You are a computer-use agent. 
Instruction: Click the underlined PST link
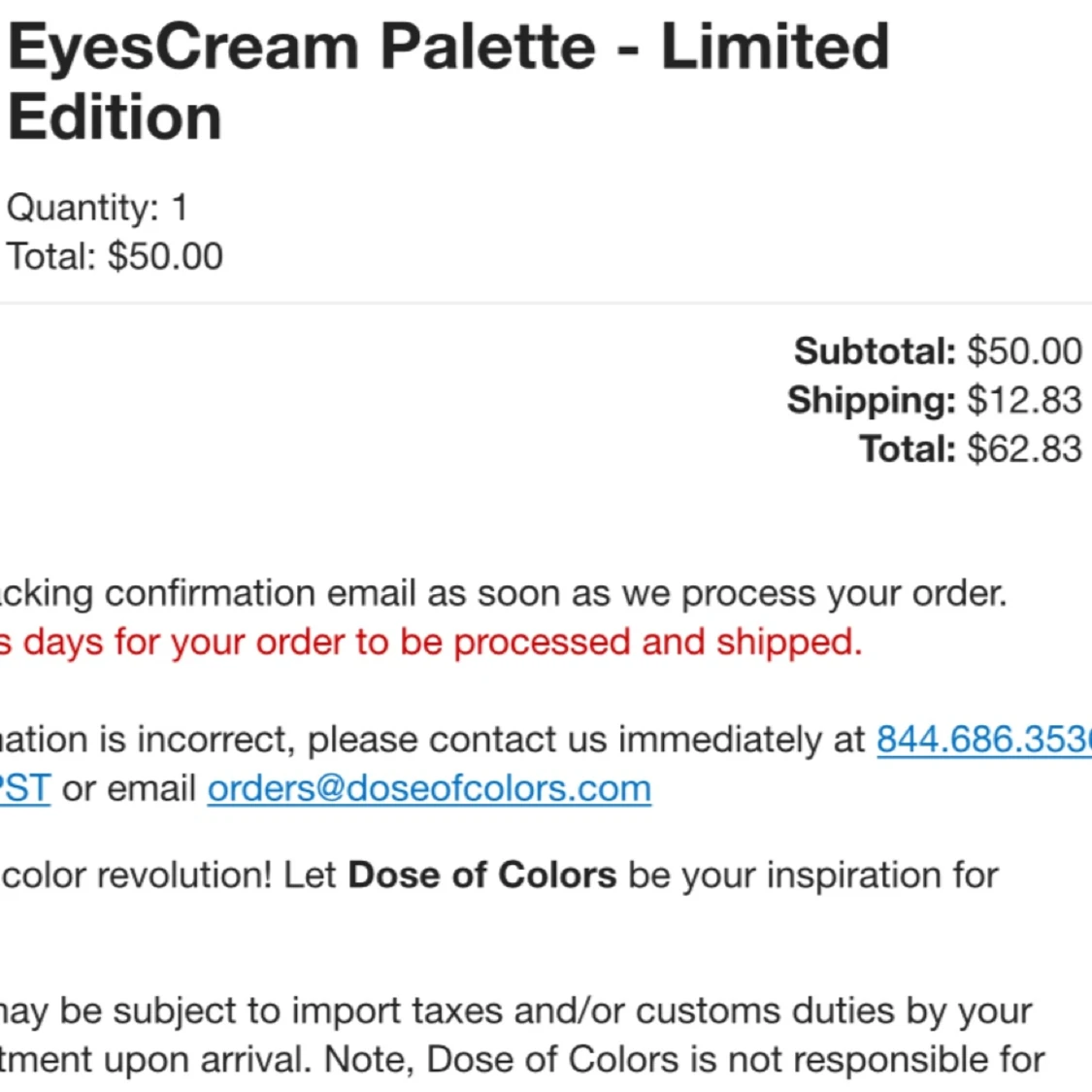pyautogui.click(x=24, y=789)
